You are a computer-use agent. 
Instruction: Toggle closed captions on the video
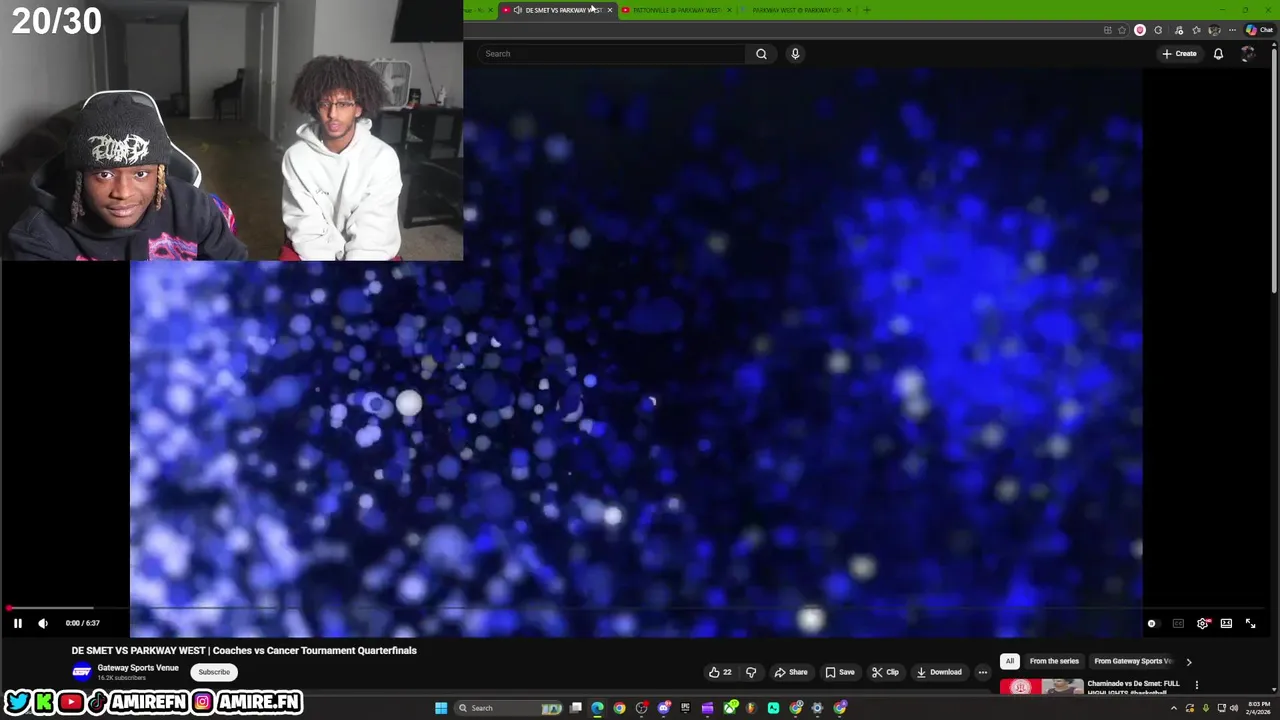(x=1178, y=623)
